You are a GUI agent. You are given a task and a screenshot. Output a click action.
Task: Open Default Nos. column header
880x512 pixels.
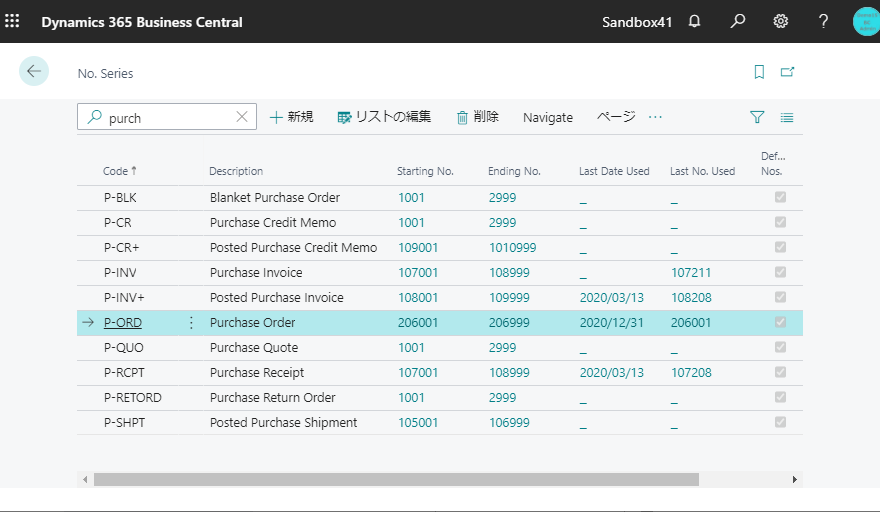[773, 164]
